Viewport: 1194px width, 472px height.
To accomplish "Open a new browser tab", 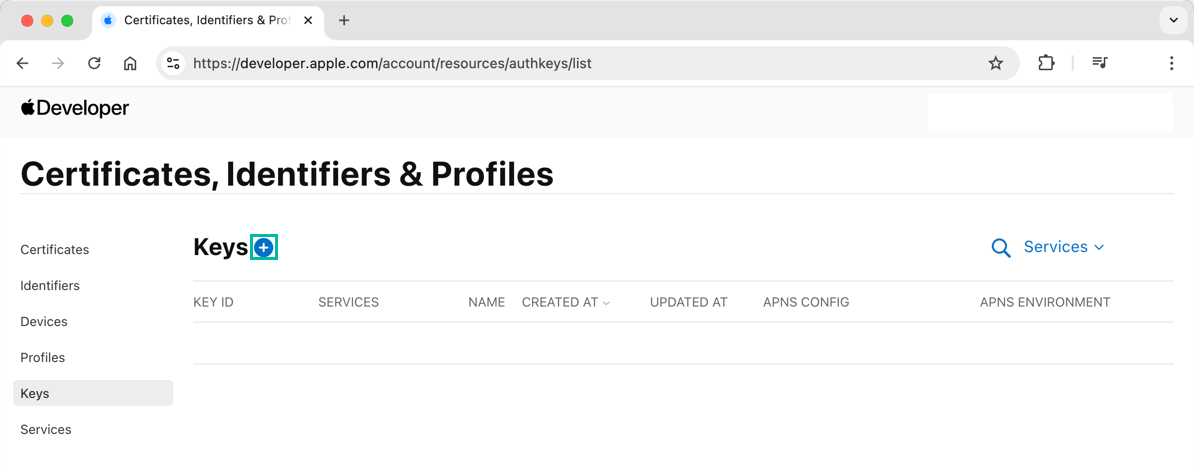I will (344, 20).
